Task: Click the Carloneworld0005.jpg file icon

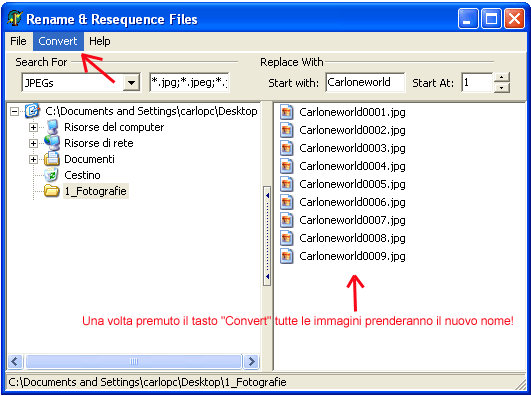Action: tap(286, 184)
